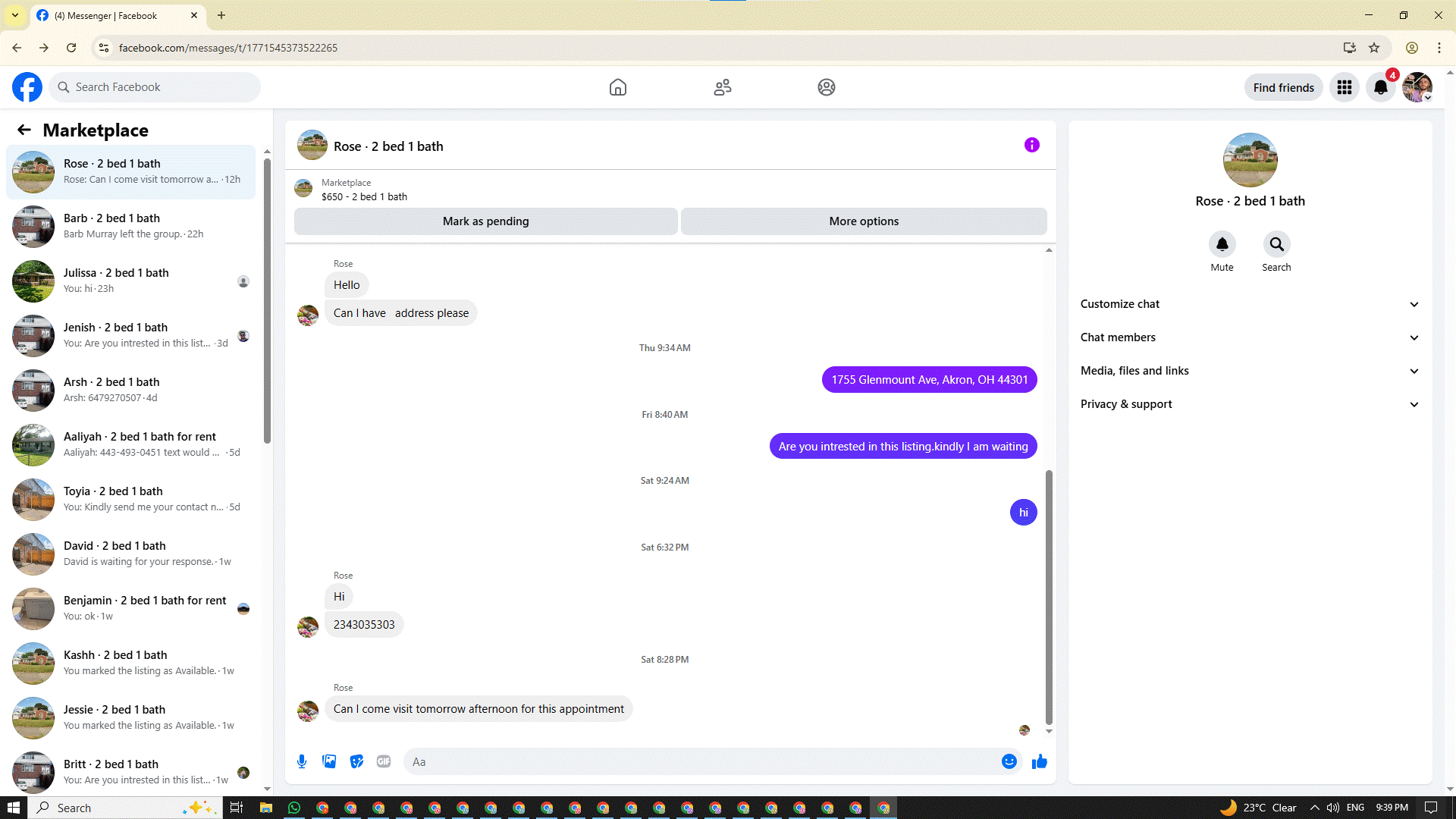Viewport: 1456px width, 819px height.
Task: Open the Home feed icon
Action: 618,87
